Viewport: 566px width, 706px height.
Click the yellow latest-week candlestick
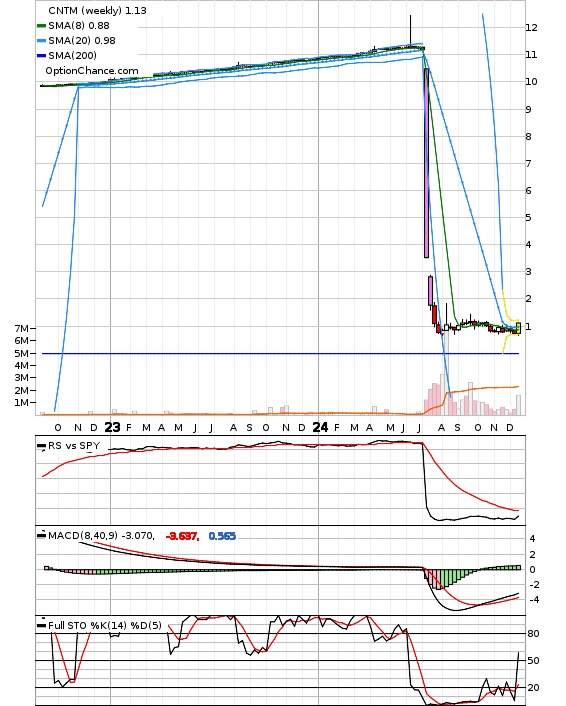(519, 328)
